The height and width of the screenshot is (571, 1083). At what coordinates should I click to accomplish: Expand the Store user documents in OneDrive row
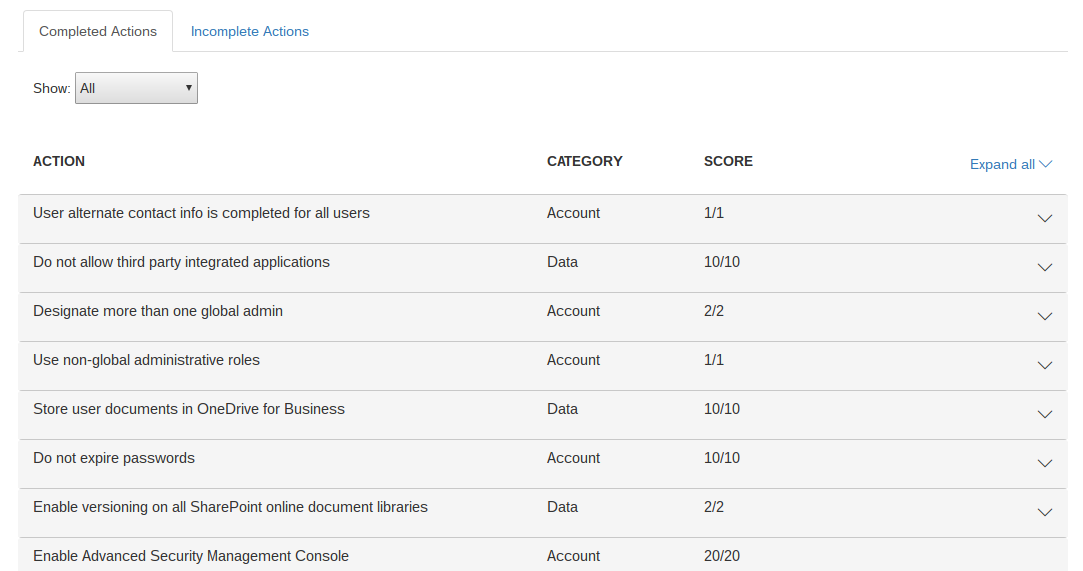point(1044,414)
